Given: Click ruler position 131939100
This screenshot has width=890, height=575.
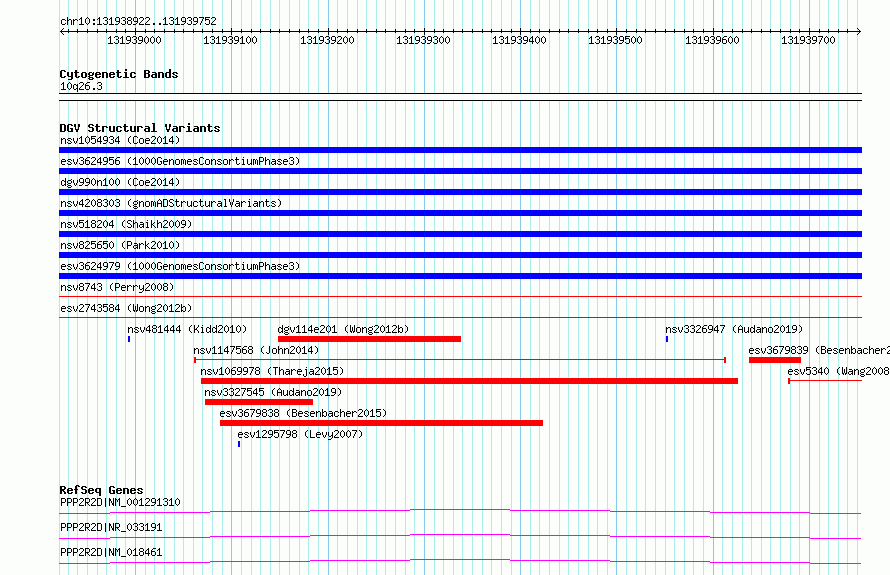Looking at the screenshot, I should tap(230, 40).
